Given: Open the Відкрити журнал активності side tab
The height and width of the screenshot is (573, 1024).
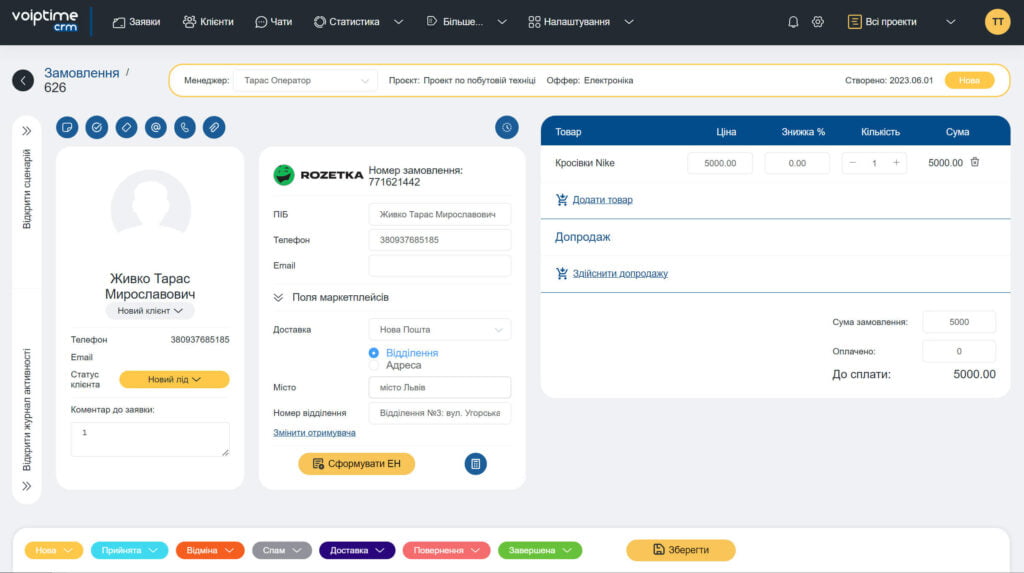Looking at the screenshot, I should (27, 410).
